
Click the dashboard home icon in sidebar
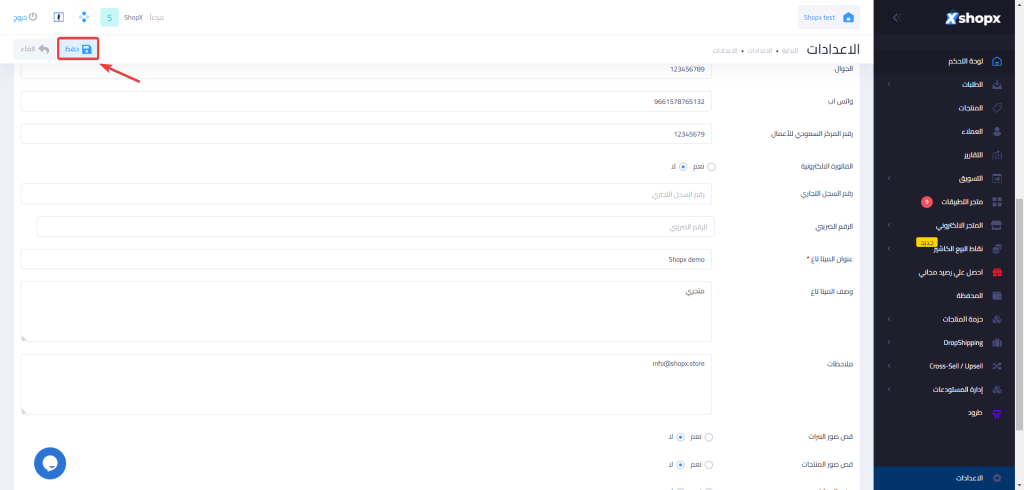tap(996, 62)
